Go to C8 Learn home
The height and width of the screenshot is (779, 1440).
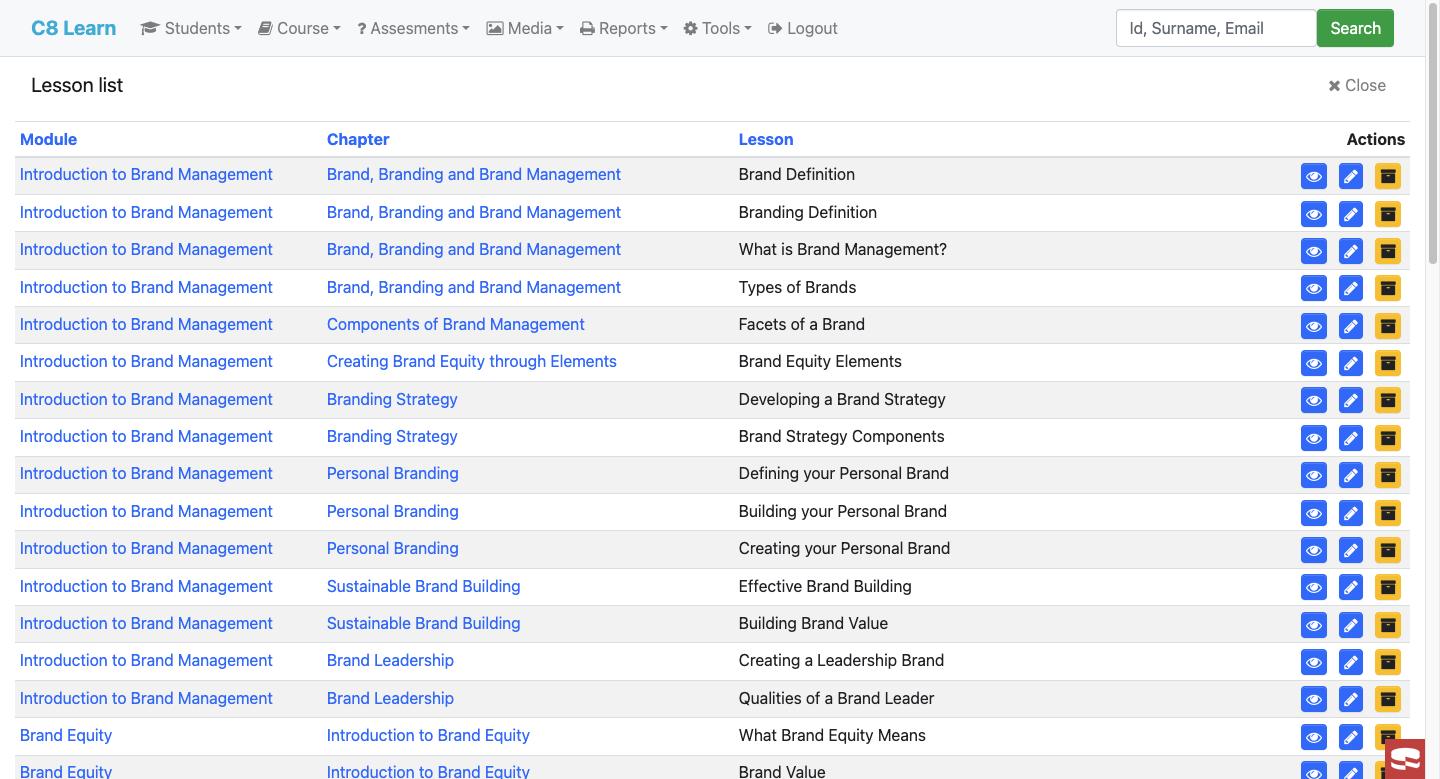click(73, 28)
